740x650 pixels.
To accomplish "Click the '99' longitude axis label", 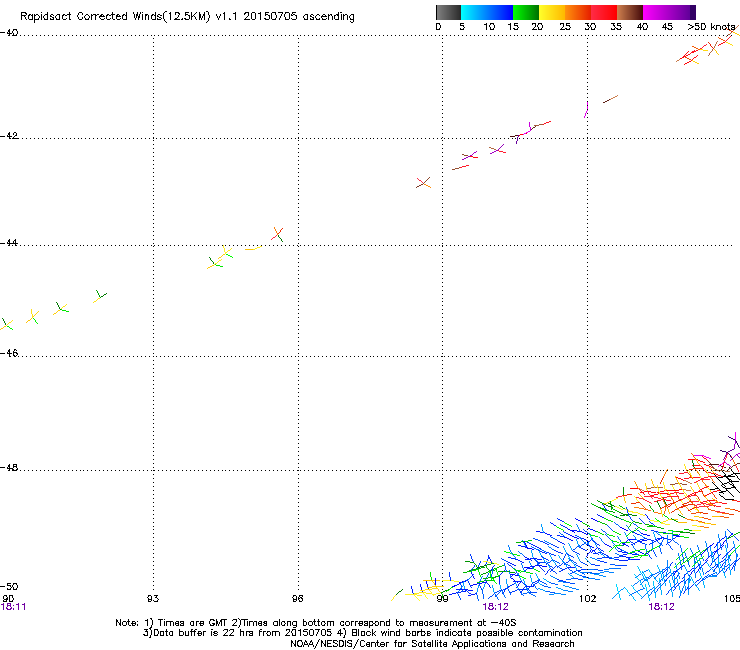I will [x=442, y=599].
